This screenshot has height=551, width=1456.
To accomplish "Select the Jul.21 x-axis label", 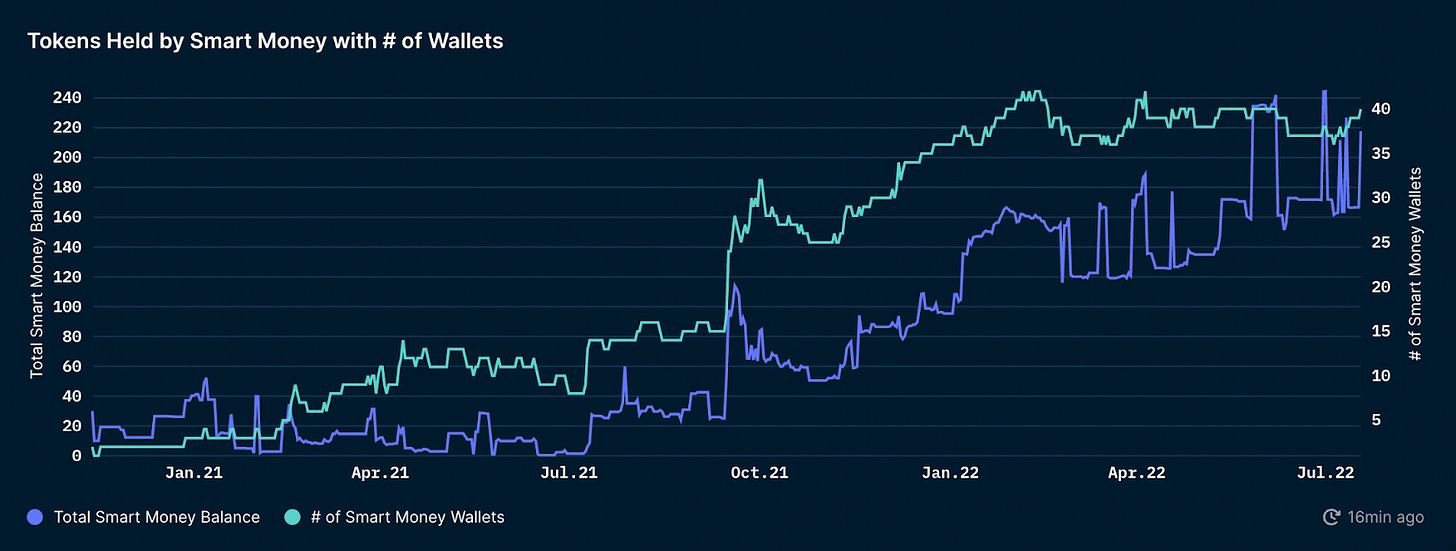I will (571, 472).
